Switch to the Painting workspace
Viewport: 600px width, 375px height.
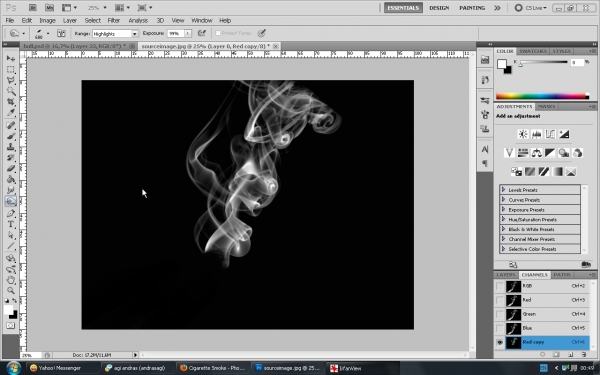(x=472, y=8)
